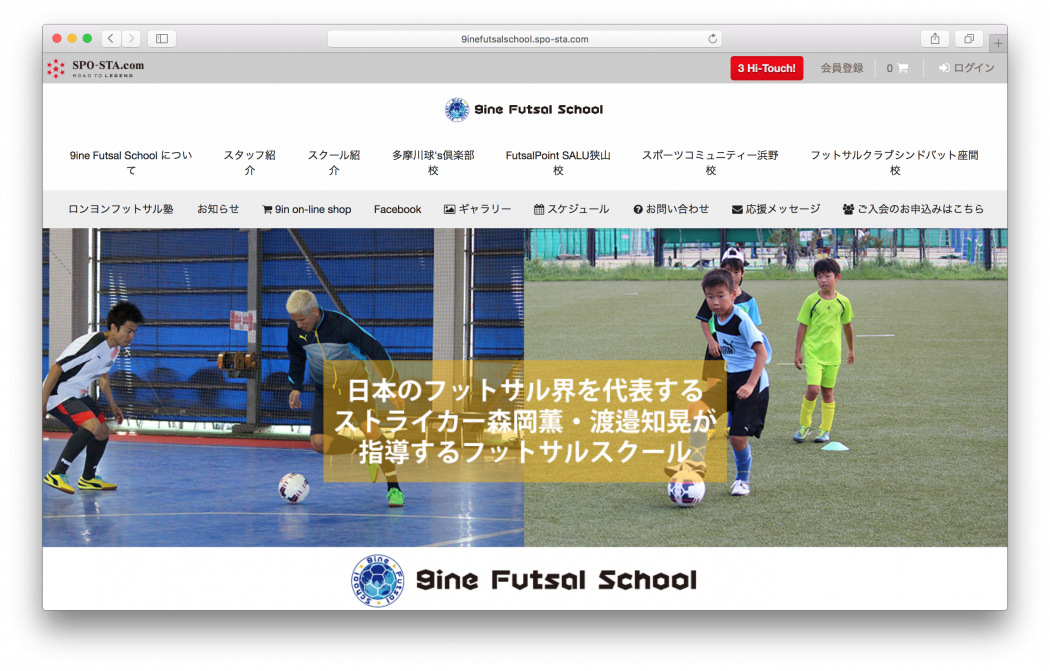The image size is (1050, 671).
Task: Open a new tab with plus button
Action: click(998, 44)
